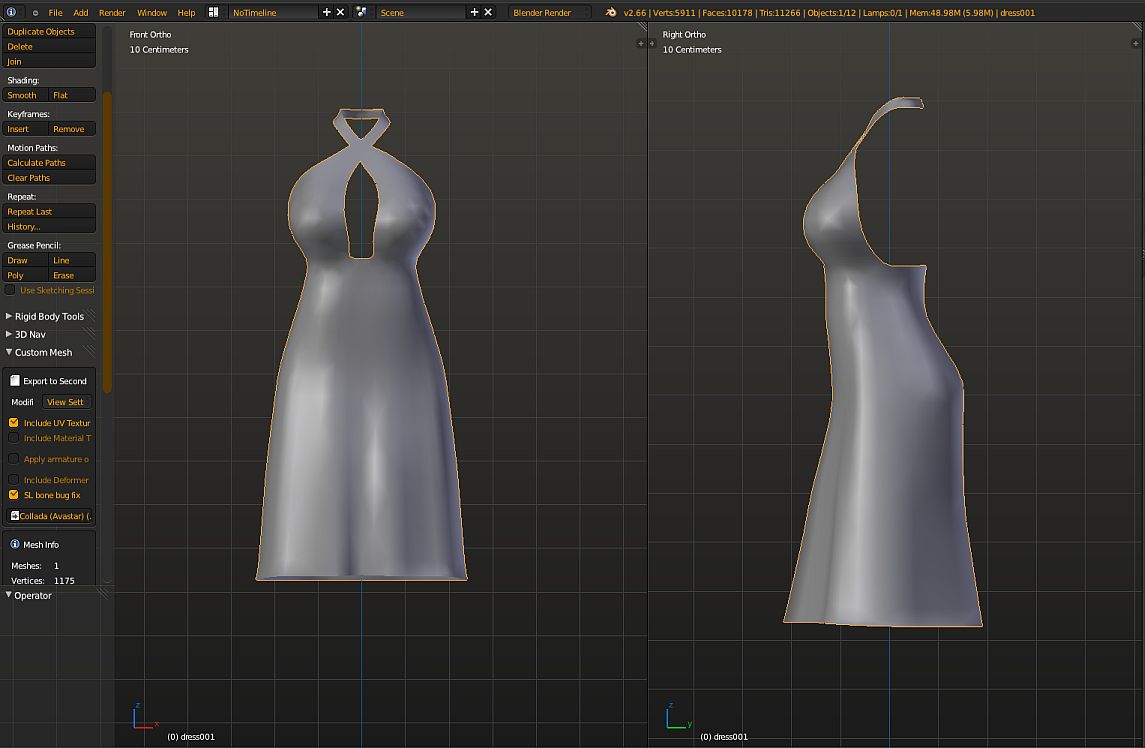Open the screen layout browser icon

[x=214, y=12]
